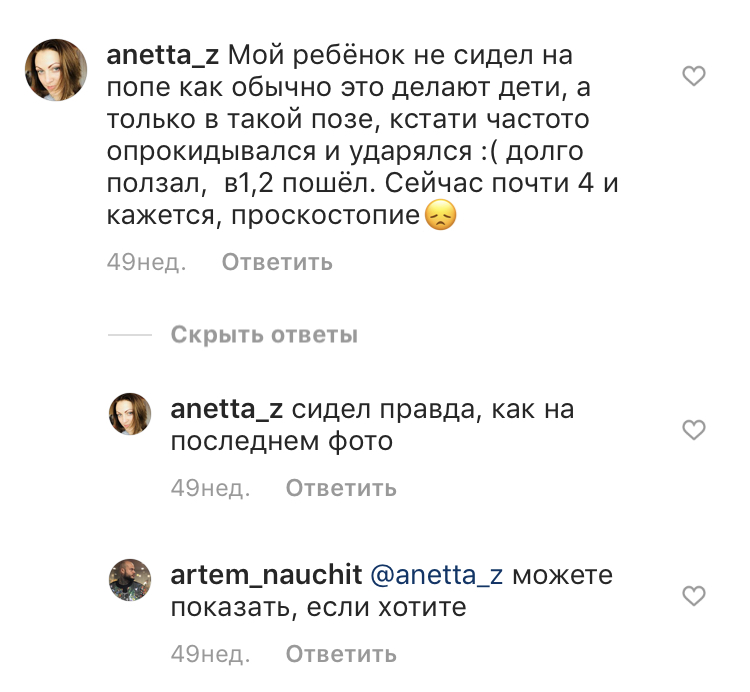
Task: Open the anetta_z username in her reply
Action: (228, 410)
